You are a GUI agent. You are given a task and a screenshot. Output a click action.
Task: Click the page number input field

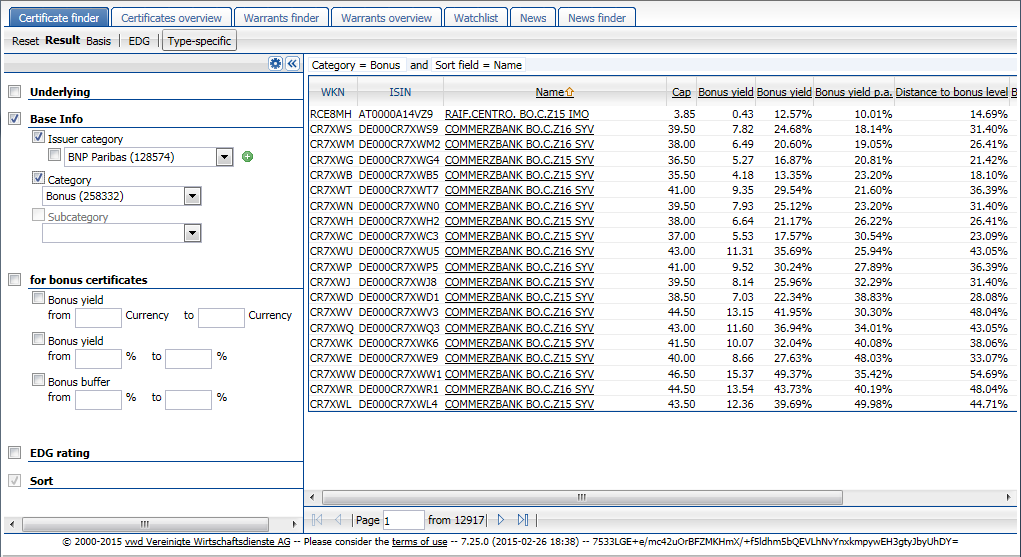[404, 520]
